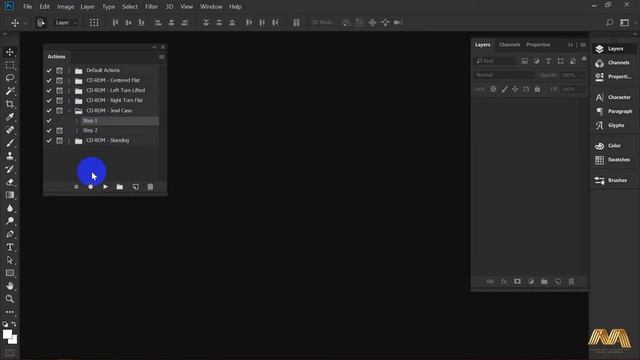Play the selected action
Screen dimensions: 640x360
tap(106, 187)
